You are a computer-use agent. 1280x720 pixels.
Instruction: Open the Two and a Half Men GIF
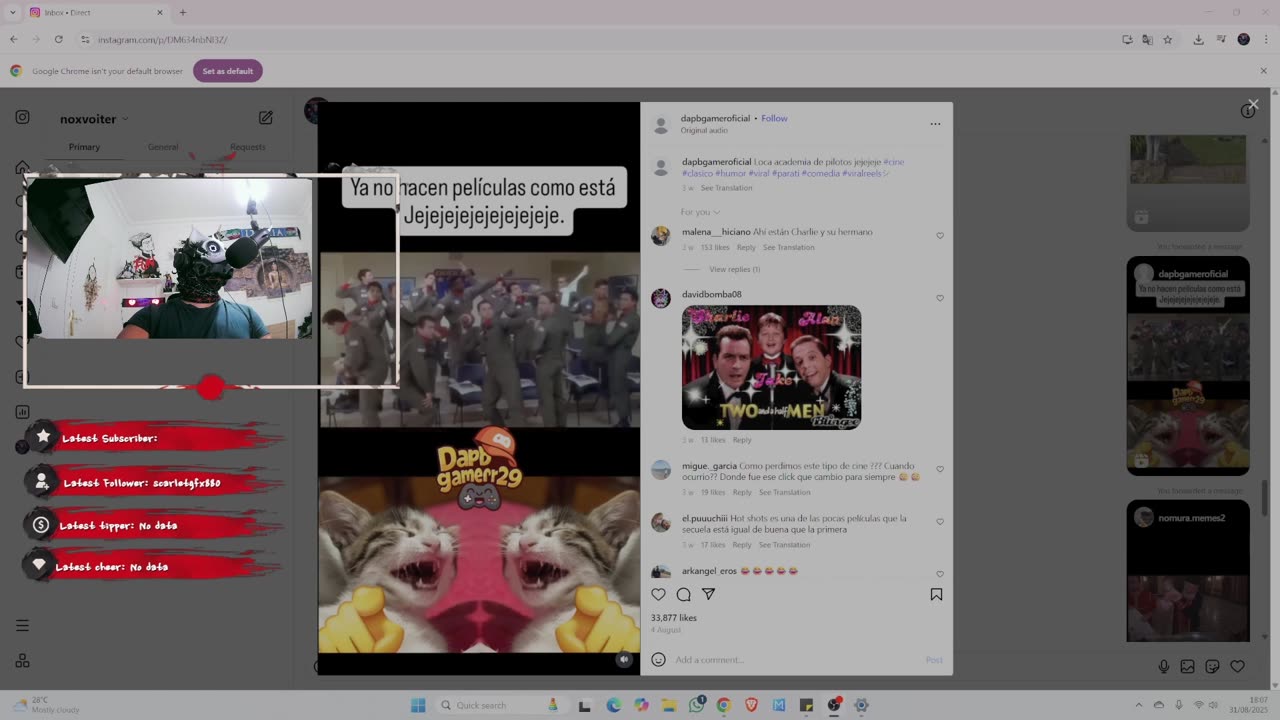click(x=771, y=367)
